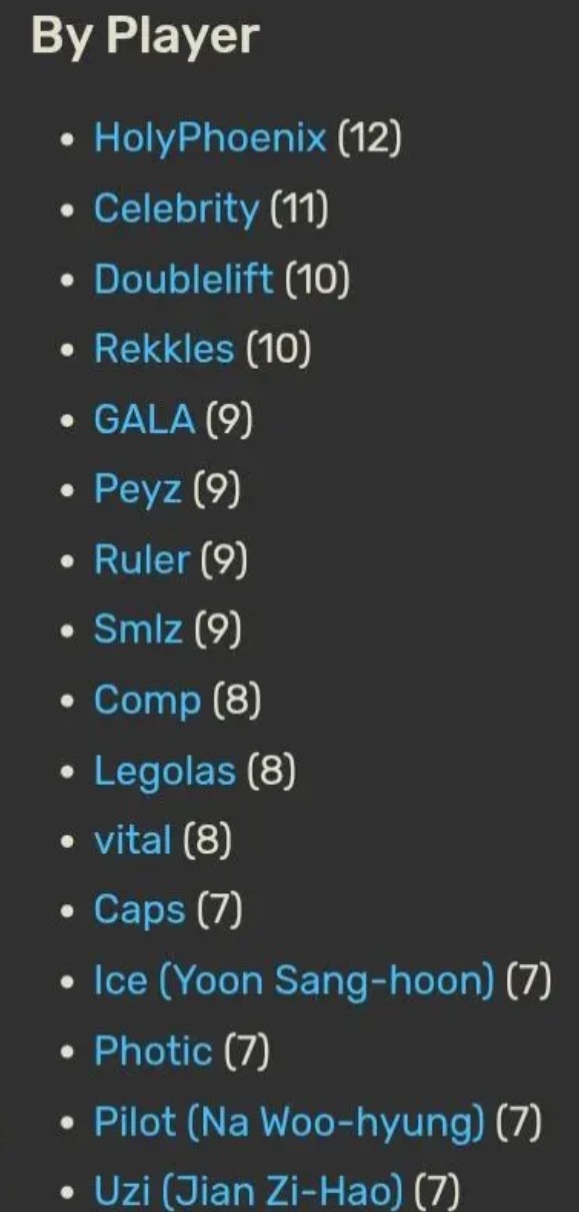Click the (11) count beside Celebrity
The image size is (579, 1212).
(298, 208)
